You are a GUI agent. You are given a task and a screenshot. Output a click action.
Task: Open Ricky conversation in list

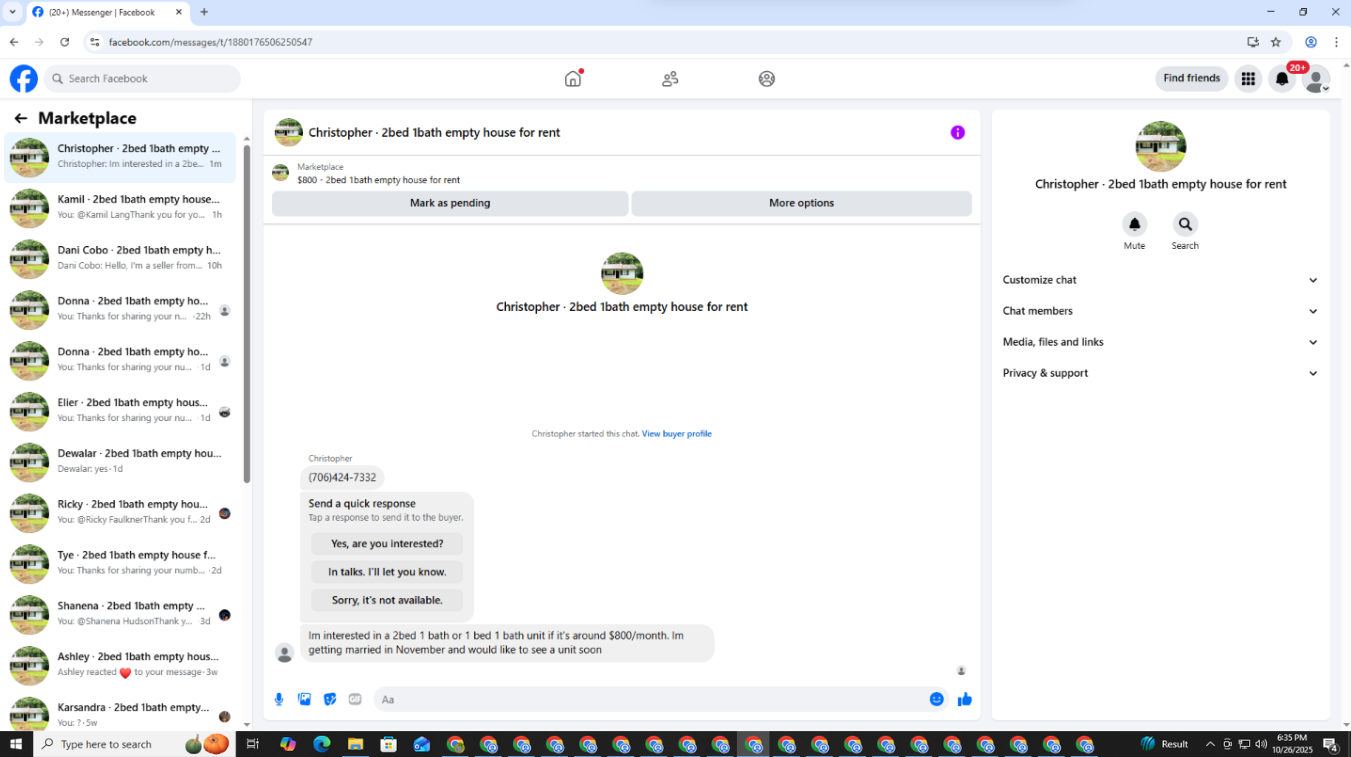tap(121, 513)
